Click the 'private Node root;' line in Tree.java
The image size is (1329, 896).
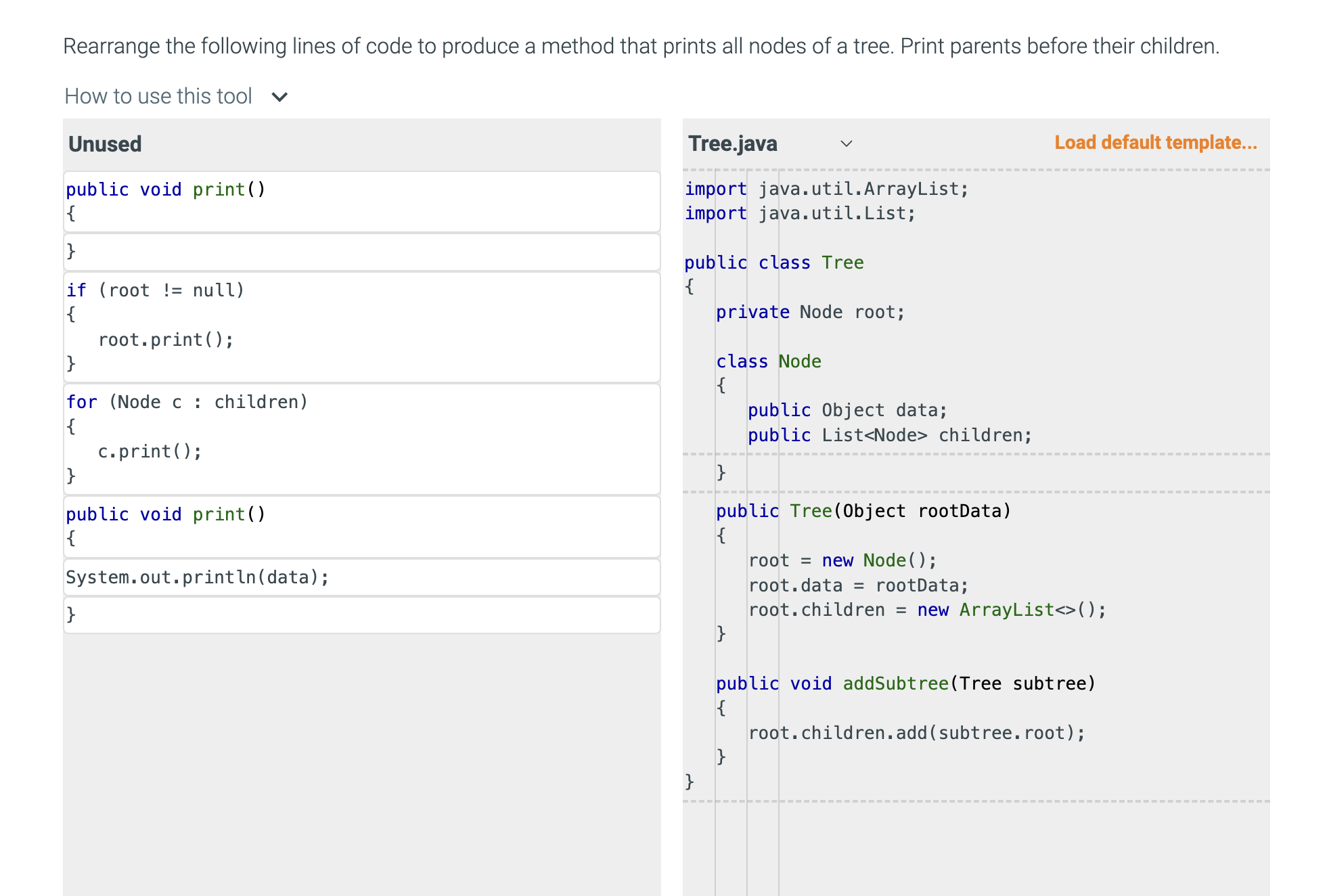tap(809, 311)
